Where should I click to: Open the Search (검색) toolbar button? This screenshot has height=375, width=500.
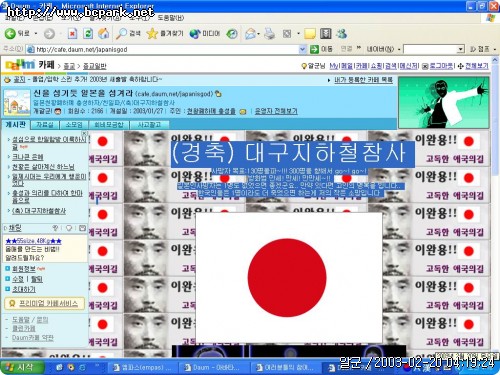pyautogui.click(x=128, y=33)
